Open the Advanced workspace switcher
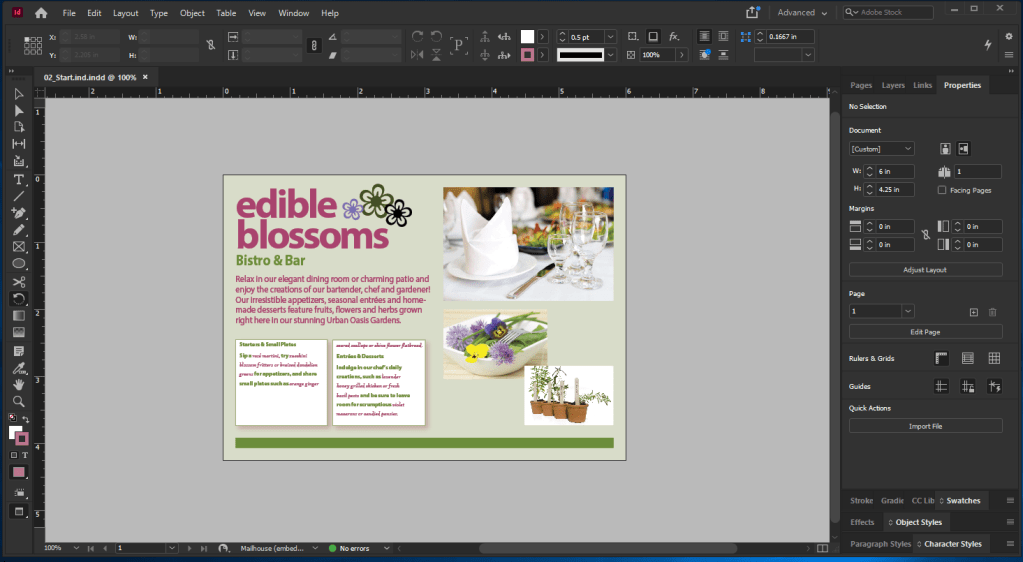Viewport: 1023px width, 562px height. [x=802, y=13]
